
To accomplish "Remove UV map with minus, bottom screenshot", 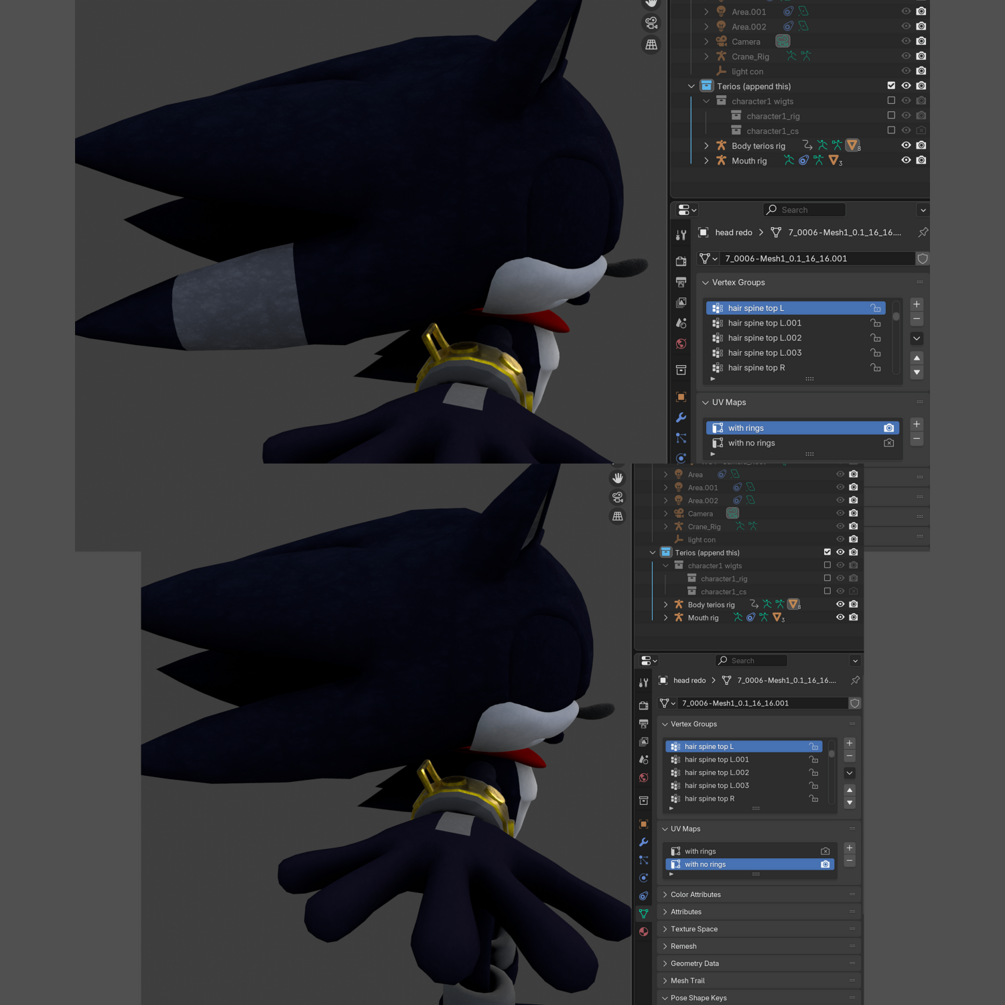I will [849, 861].
